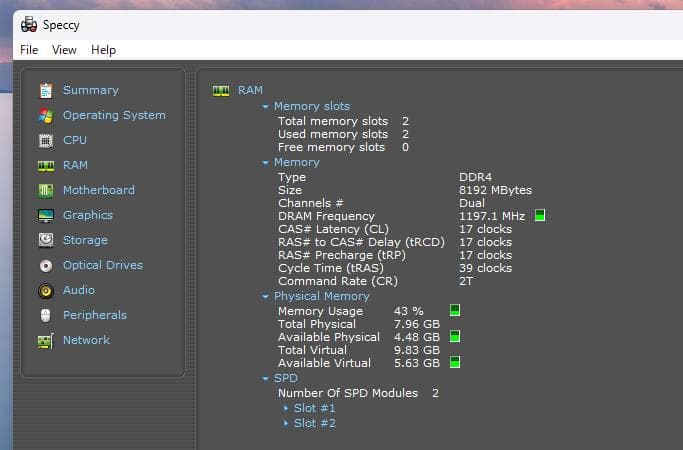Select RAM in the sidebar

click(x=75, y=165)
